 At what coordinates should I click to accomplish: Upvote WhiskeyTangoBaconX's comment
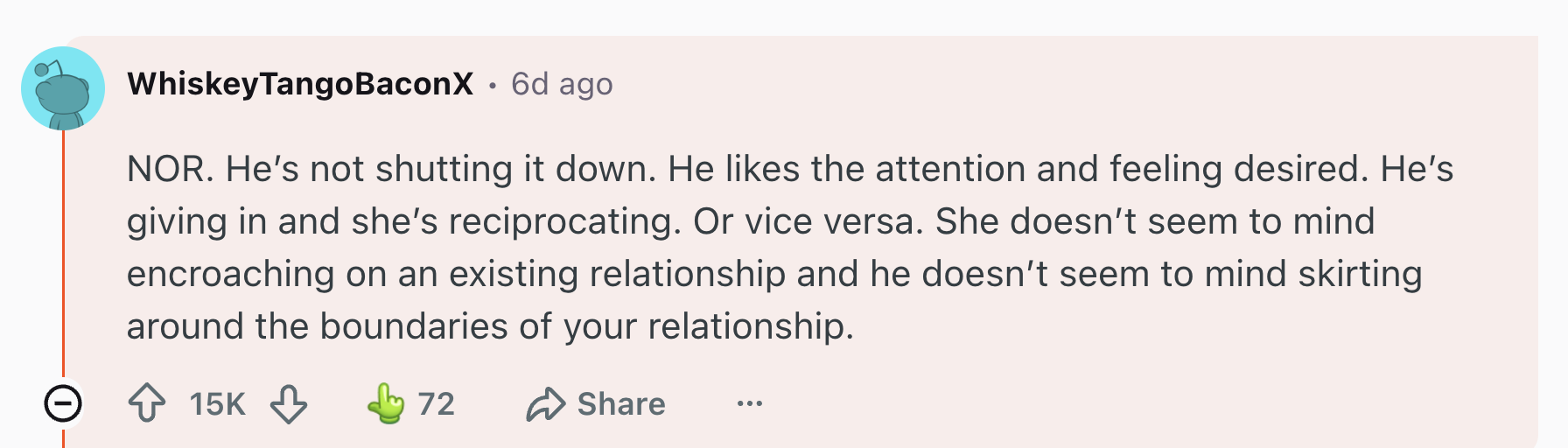147,403
